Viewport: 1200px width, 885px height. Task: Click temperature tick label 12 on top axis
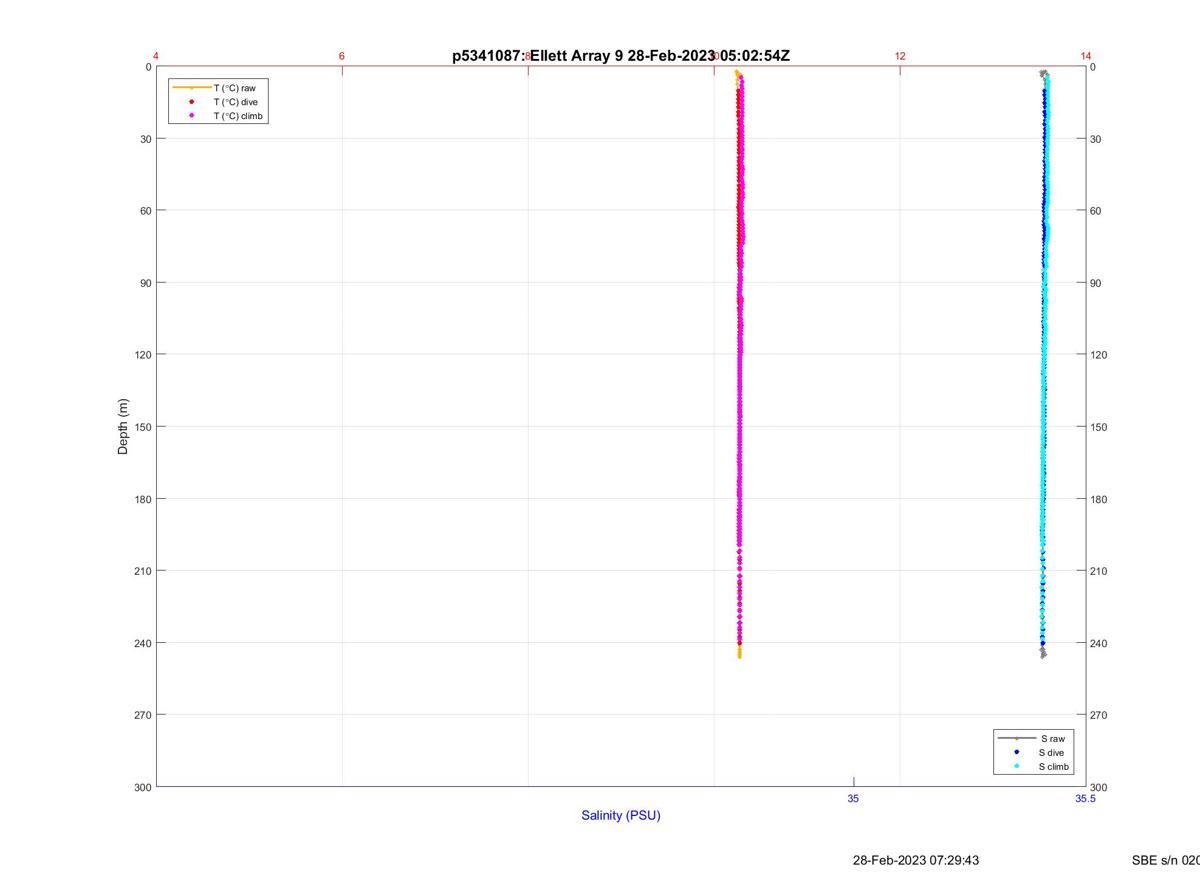[900, 56]
